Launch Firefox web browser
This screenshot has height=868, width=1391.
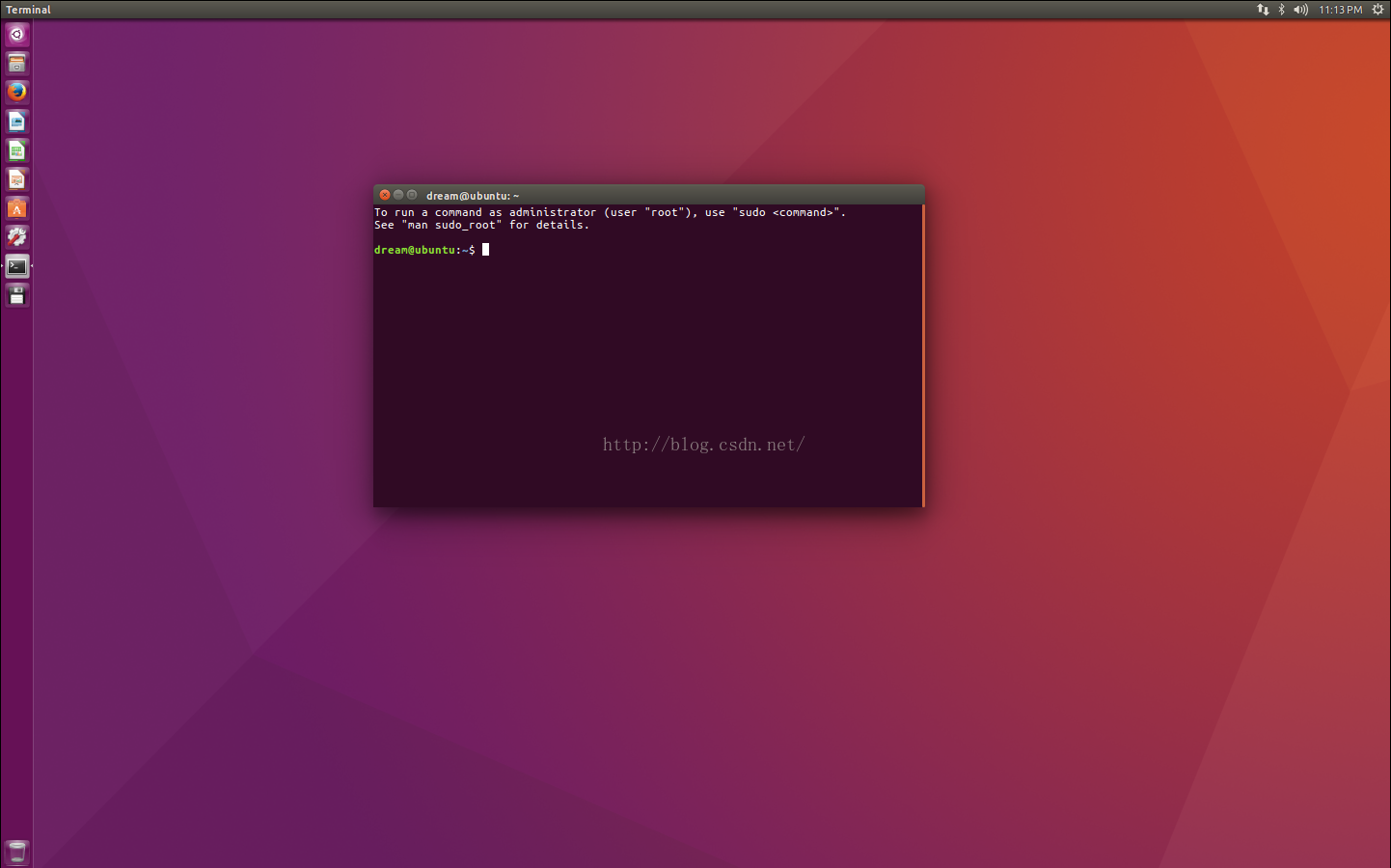(16, 93)
